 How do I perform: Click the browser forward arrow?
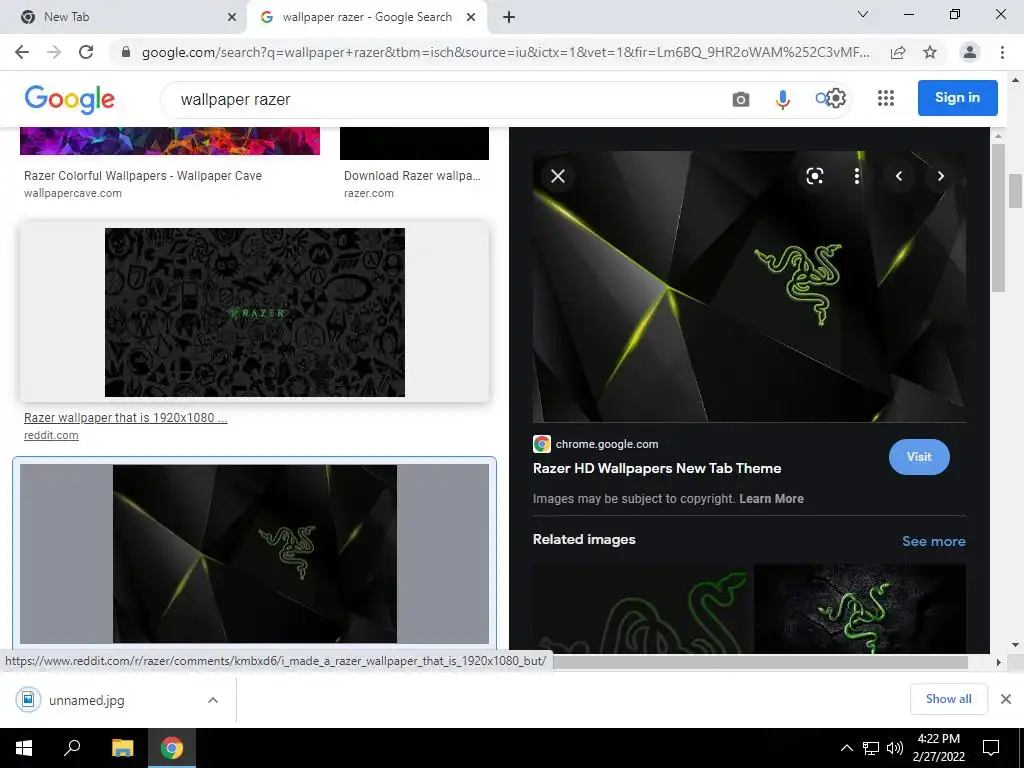pos(54,52)
